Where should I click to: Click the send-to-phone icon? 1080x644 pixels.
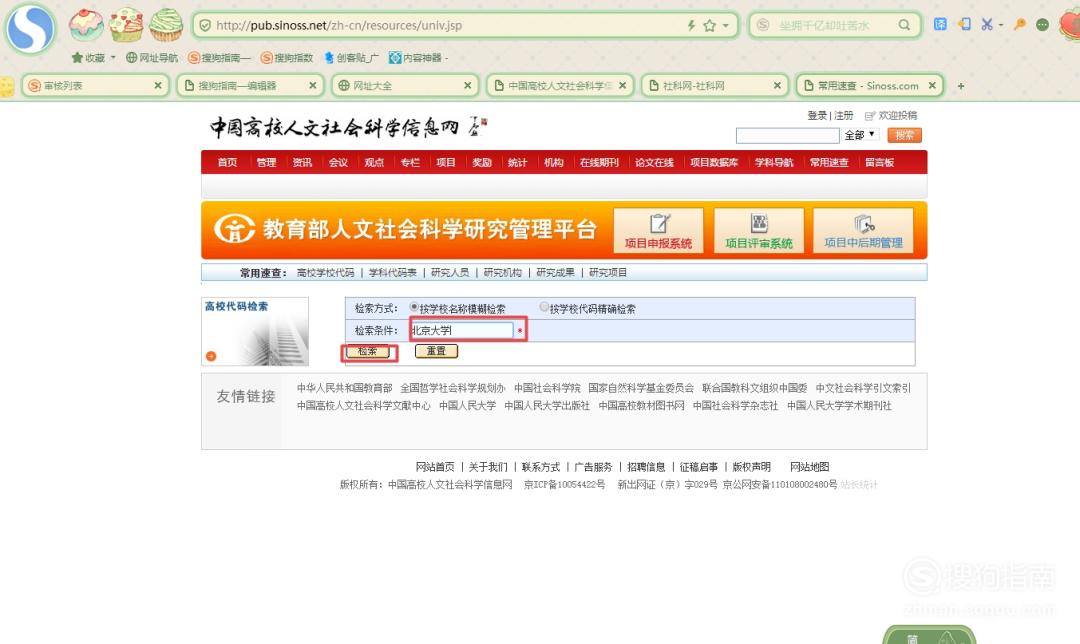[964, 24]
